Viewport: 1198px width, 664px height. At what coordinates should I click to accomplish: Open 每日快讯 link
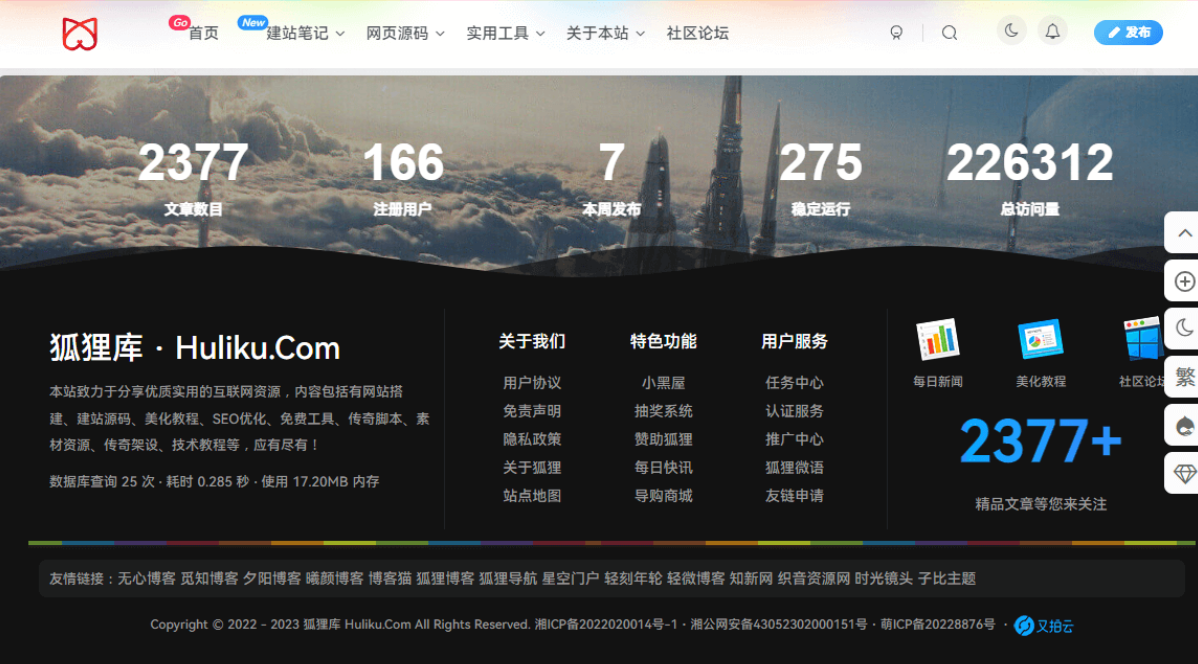pyautogui.click(x=663, y=468)
